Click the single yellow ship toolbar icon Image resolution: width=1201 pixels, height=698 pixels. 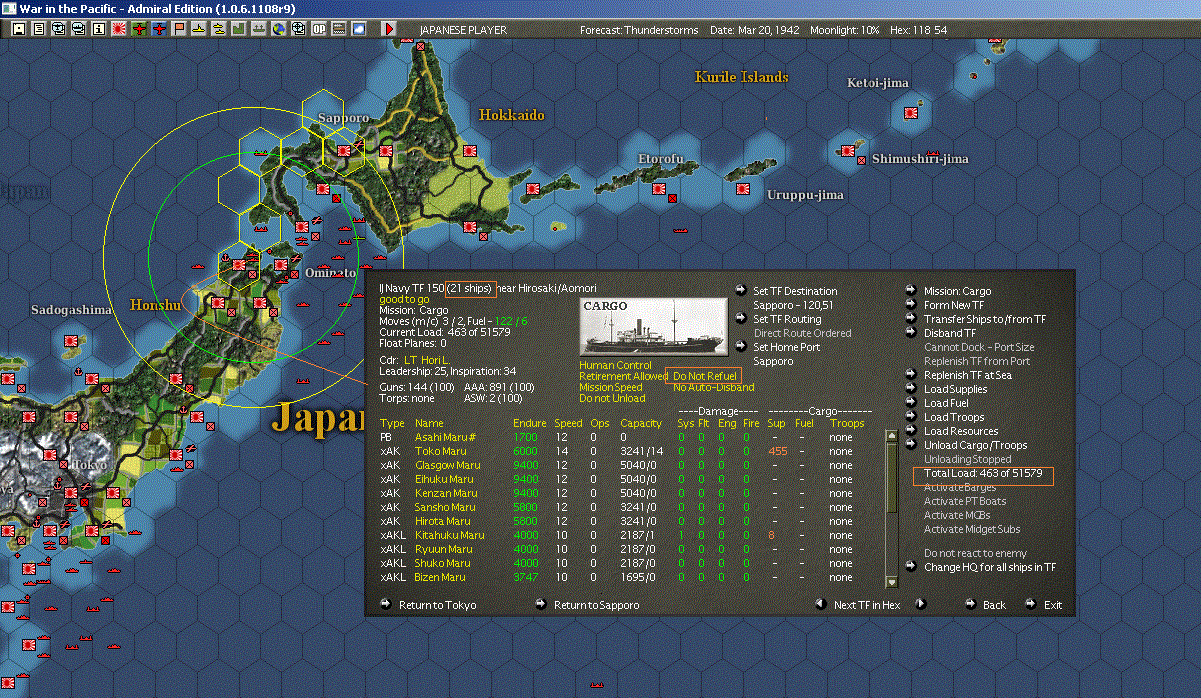[198, 29]
